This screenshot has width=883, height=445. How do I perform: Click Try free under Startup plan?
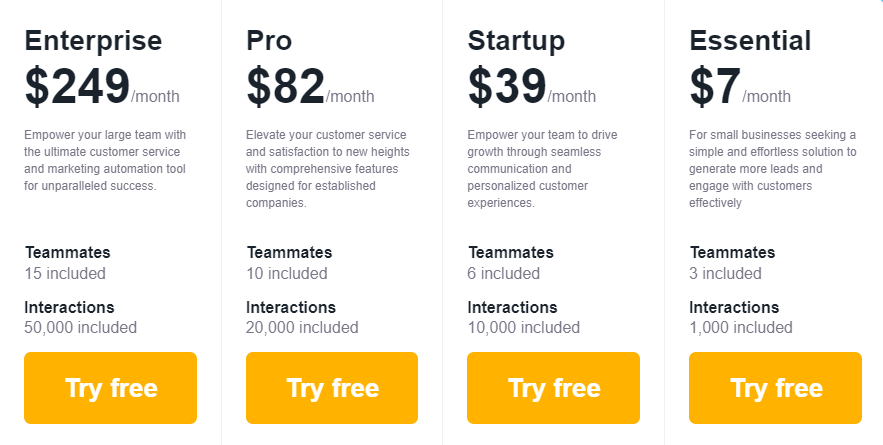point(554,388)
